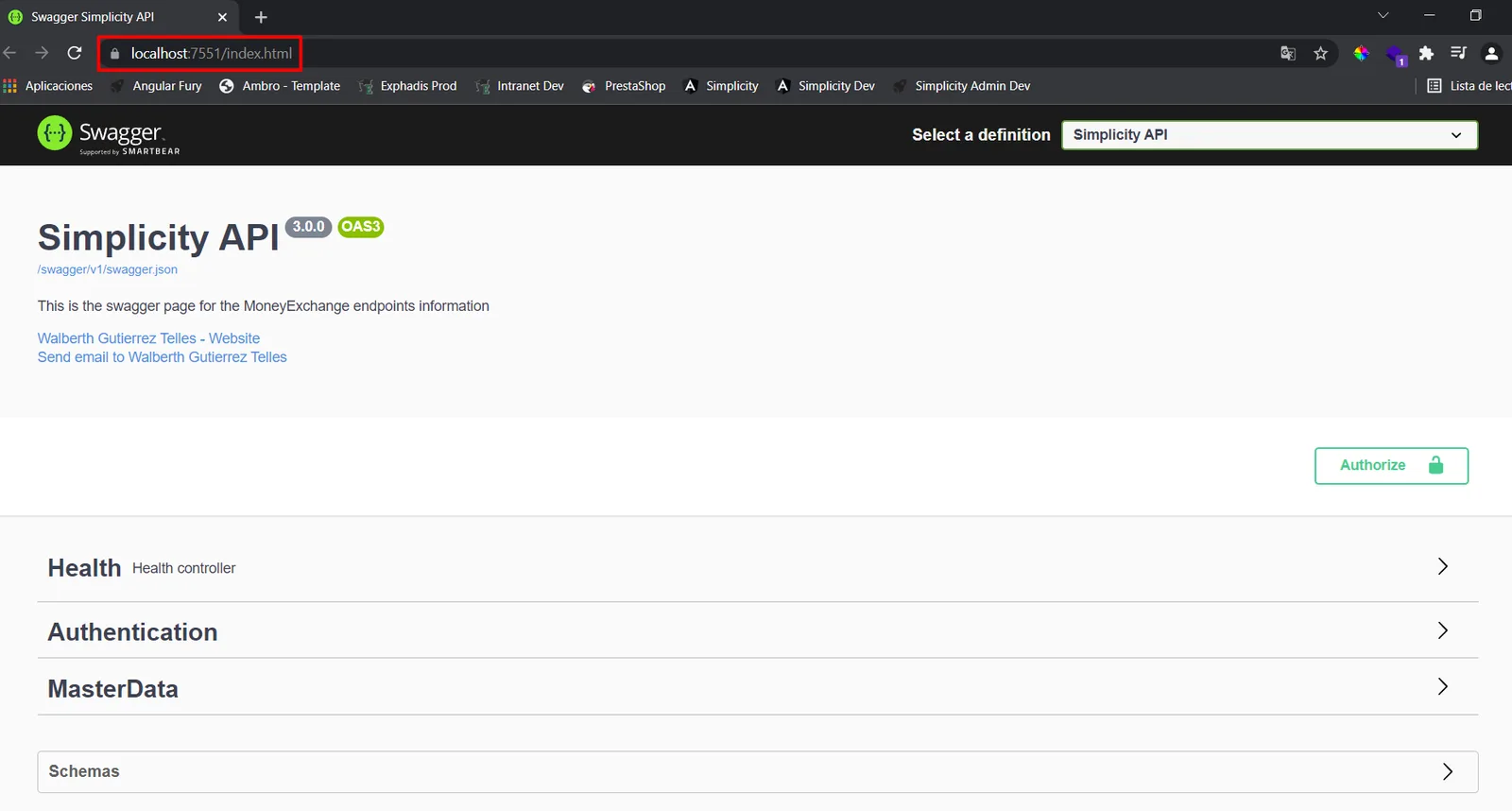Expand the Schemas panel with its chevron

1448,771
